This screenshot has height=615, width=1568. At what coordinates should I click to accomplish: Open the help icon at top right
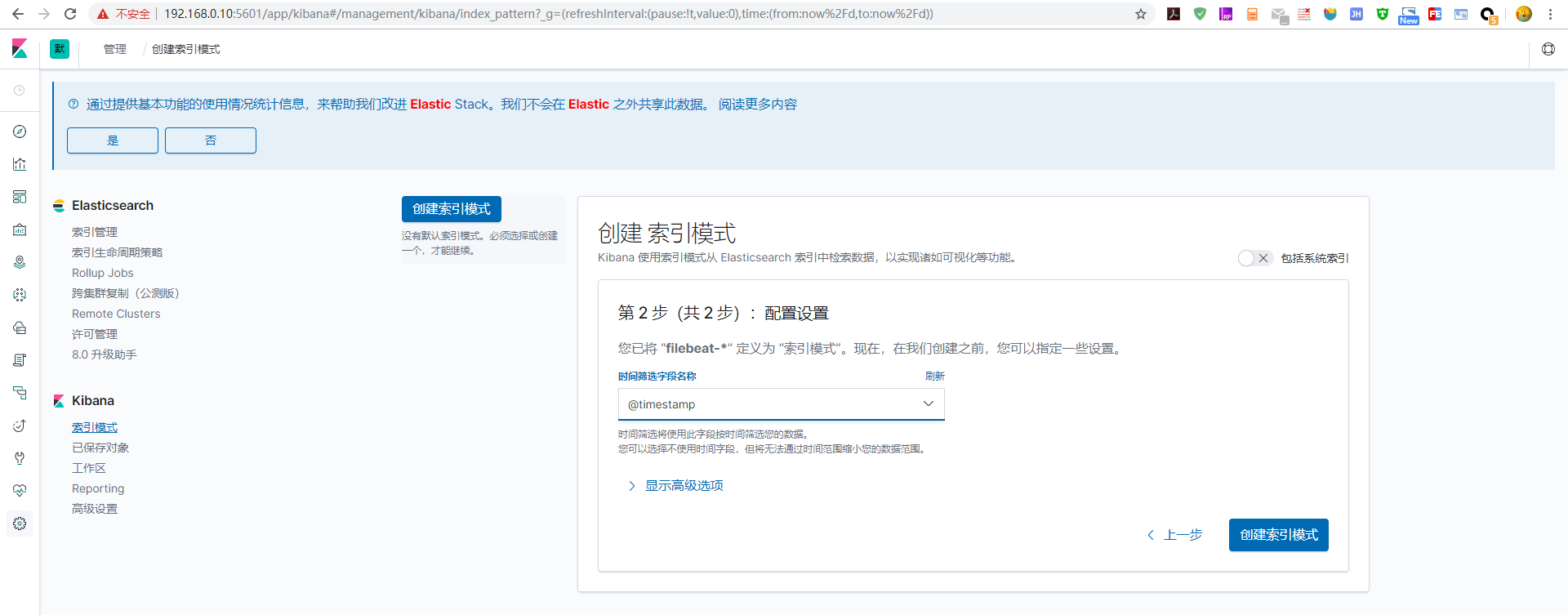point(1548,49)
